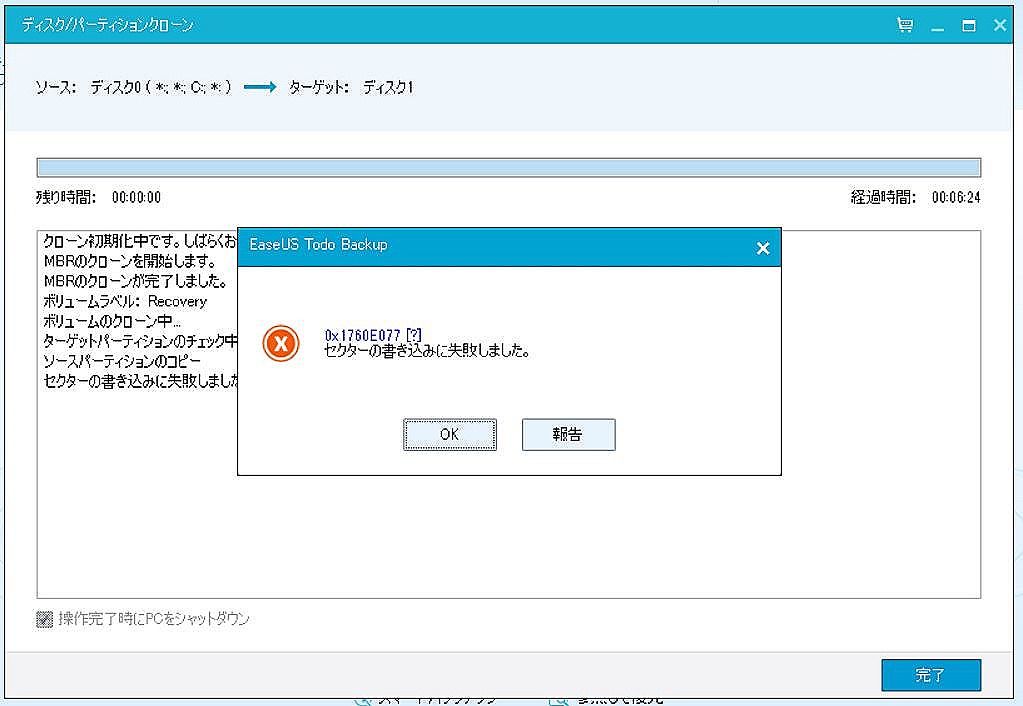Select the log line 'MBRのクローンを開始します。'
This screenshot has height=706, width=1023.
coord(130,262)
